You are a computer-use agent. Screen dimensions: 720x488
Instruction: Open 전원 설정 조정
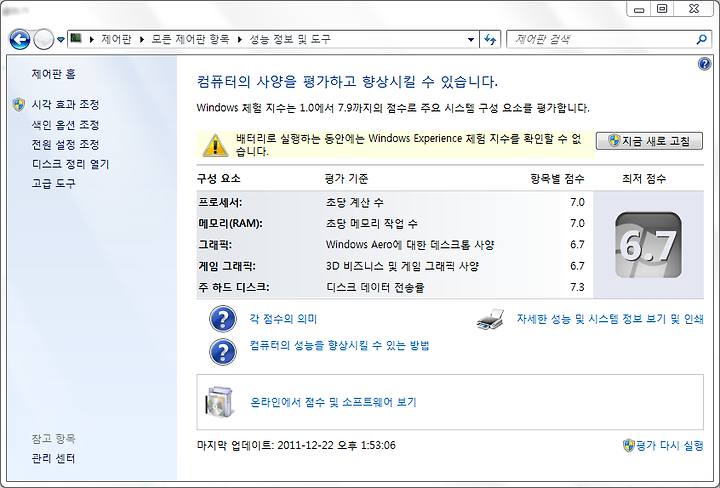(65, 145)
